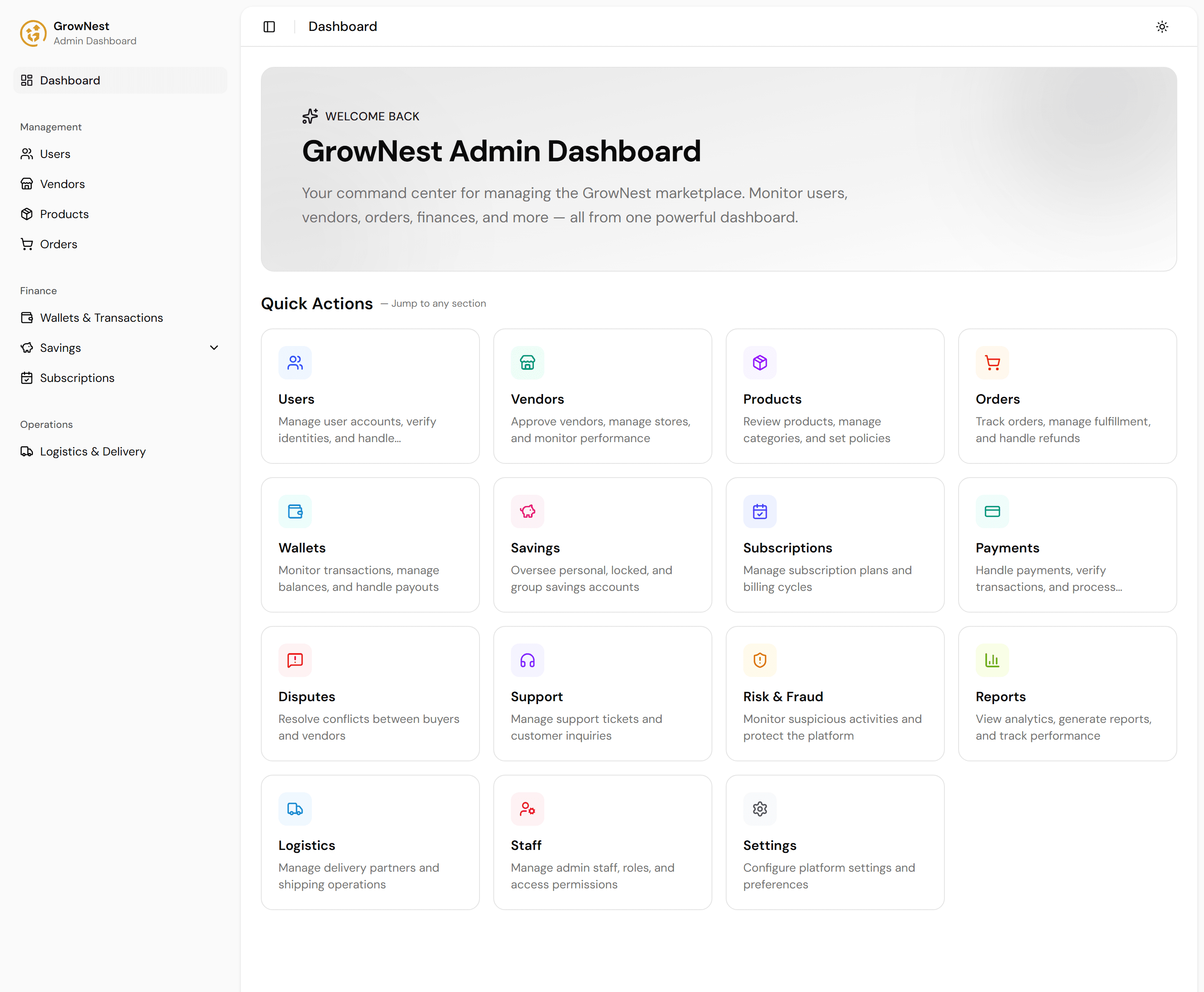1204x992 pixels.
Task: Click the Savings piggy bank icon
Action: pos(527,511)
